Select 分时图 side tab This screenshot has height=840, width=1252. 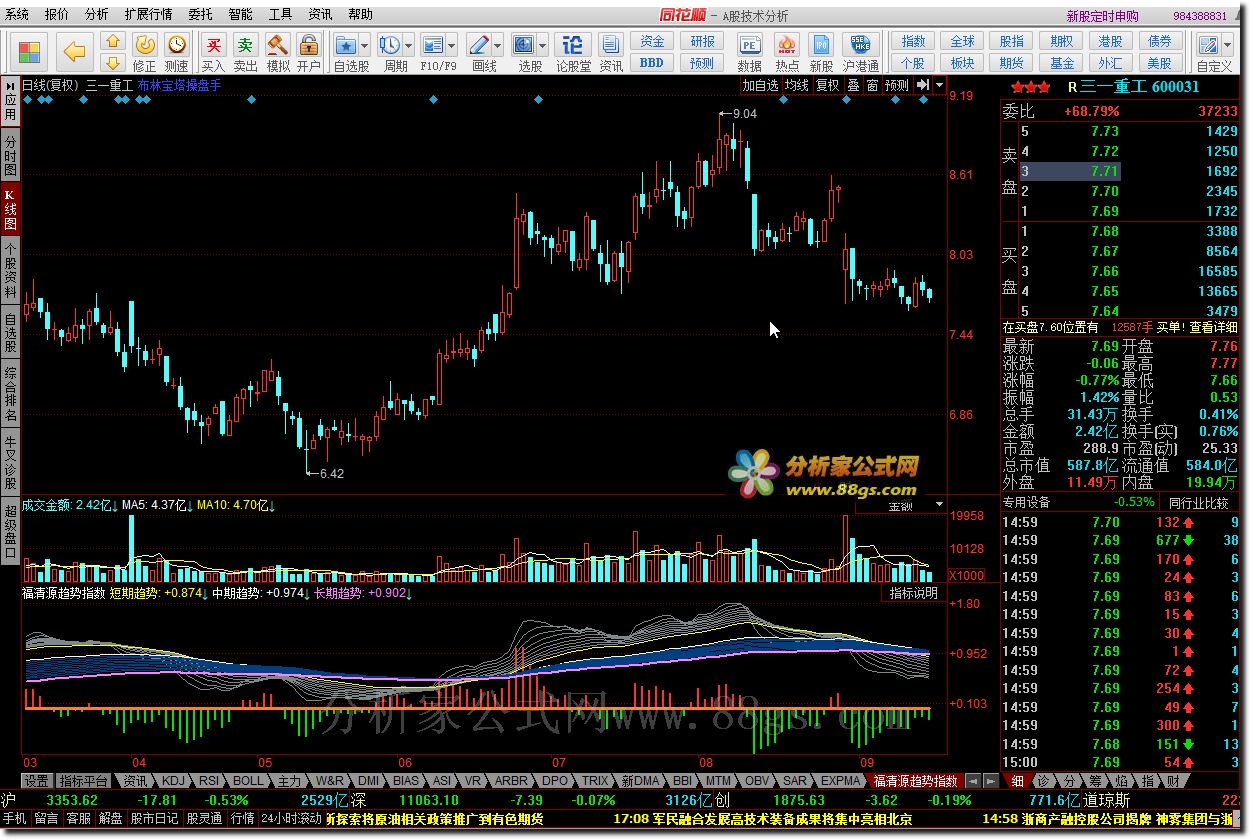pyautogui.click(x=10, y=157)
